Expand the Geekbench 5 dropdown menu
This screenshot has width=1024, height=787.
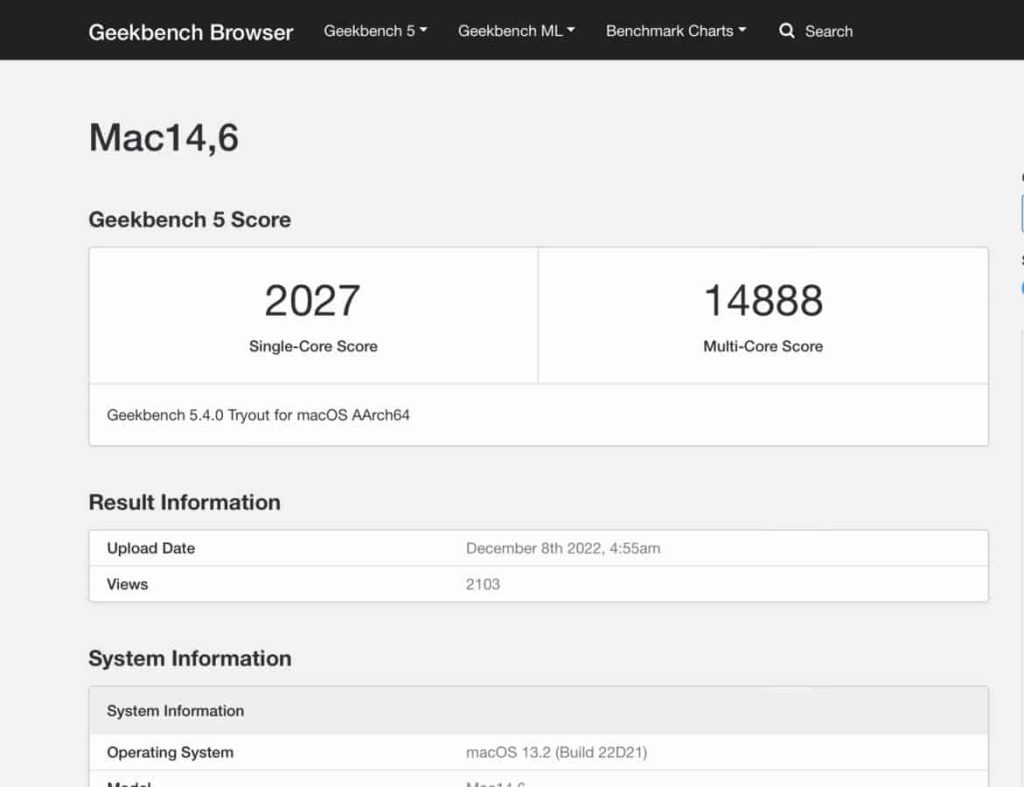[376, 31]
